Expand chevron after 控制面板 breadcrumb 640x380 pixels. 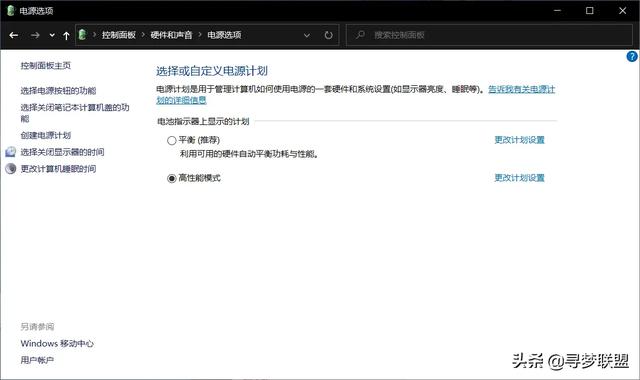143,35
